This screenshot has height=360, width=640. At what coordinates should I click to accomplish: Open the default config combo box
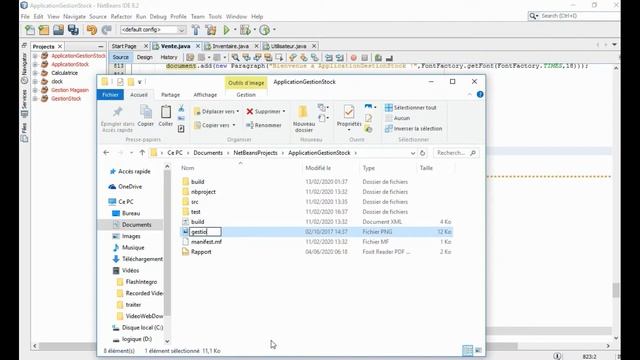pyautogui.click(x=153, y=30)
